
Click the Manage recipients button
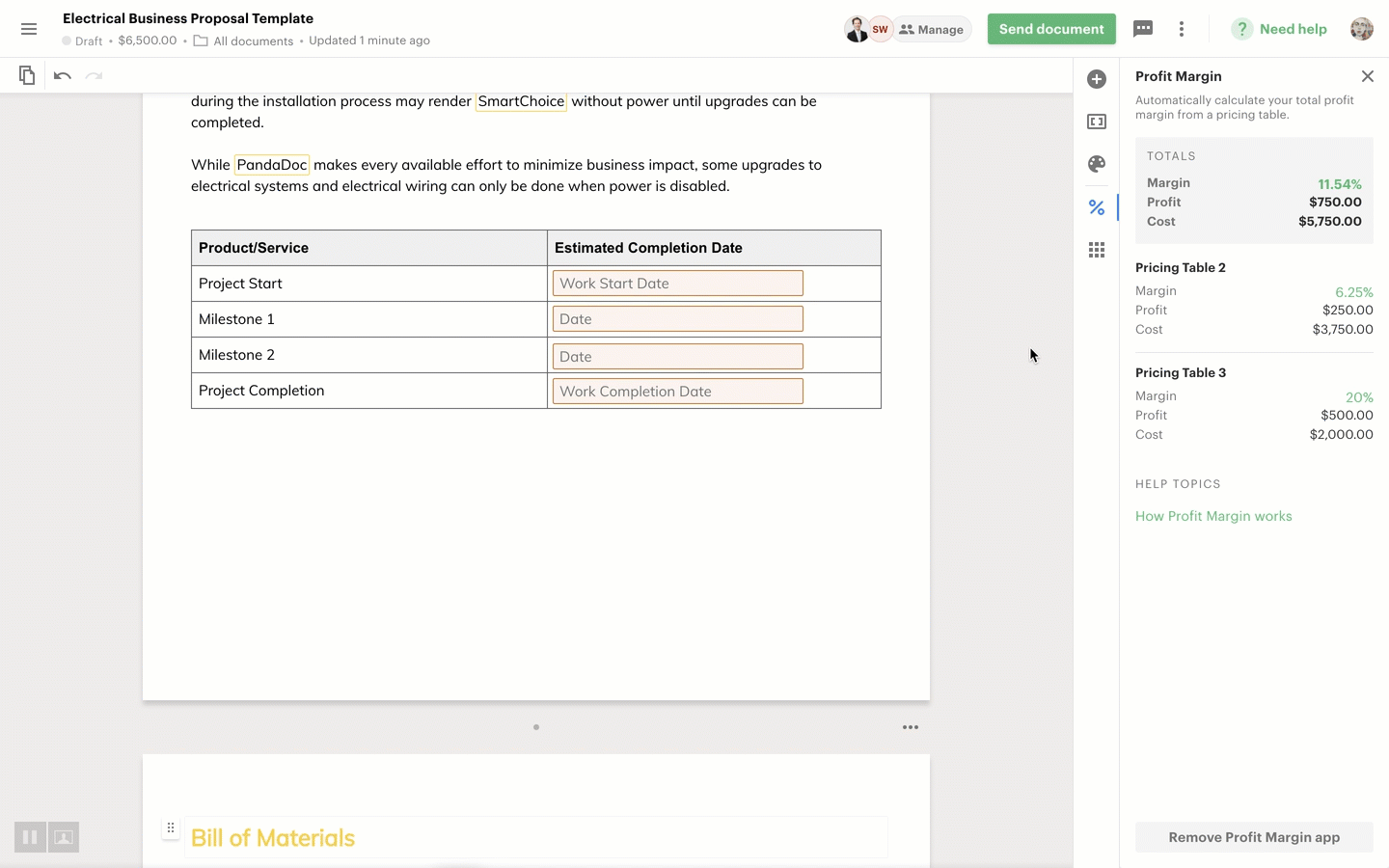coord(932,29)
